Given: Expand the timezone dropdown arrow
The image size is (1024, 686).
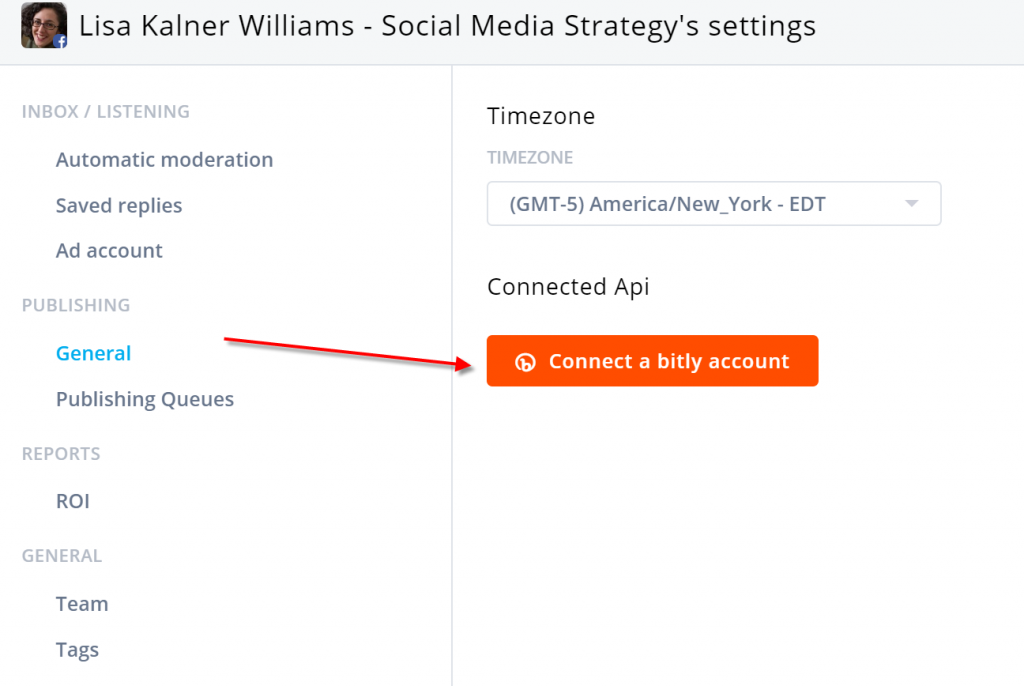Looking at the screenshot, I should 912,204.
